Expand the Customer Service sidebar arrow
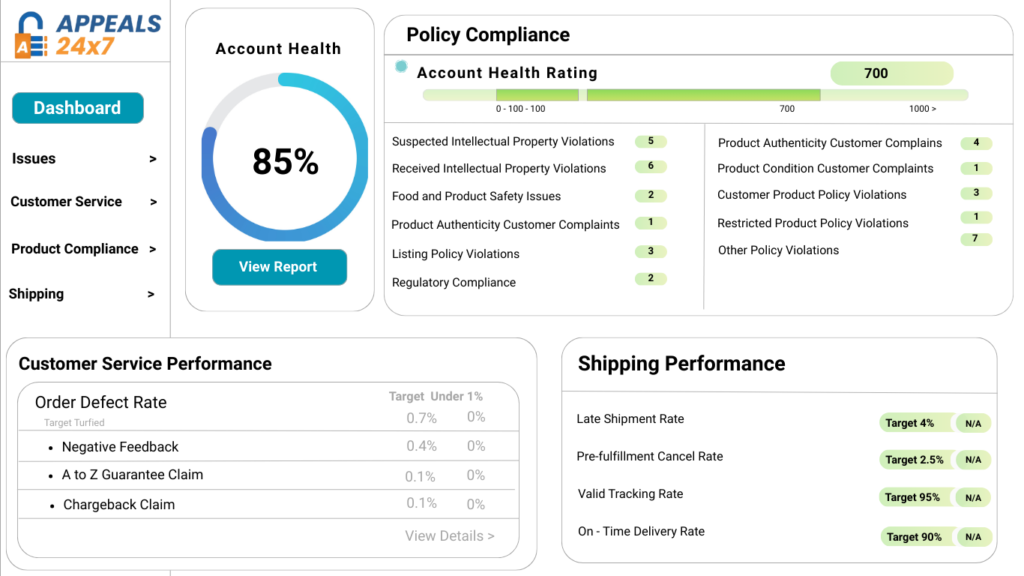The height and width of the screenshot is (576, 1024). [x=153, y=202]
